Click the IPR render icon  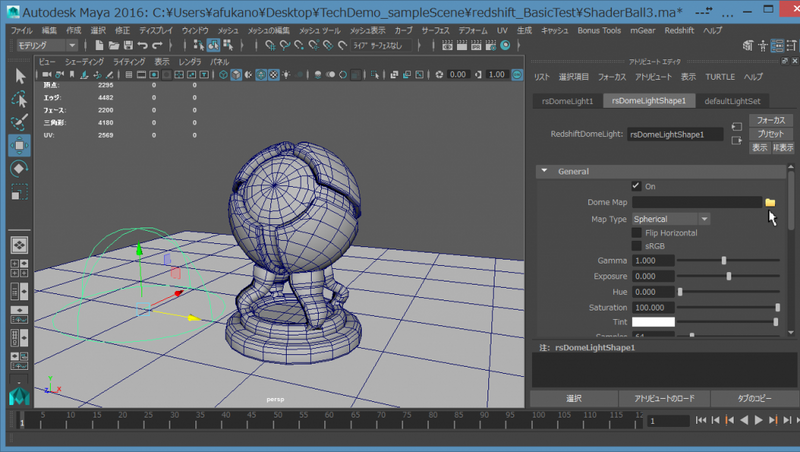[x=476, y=45]
